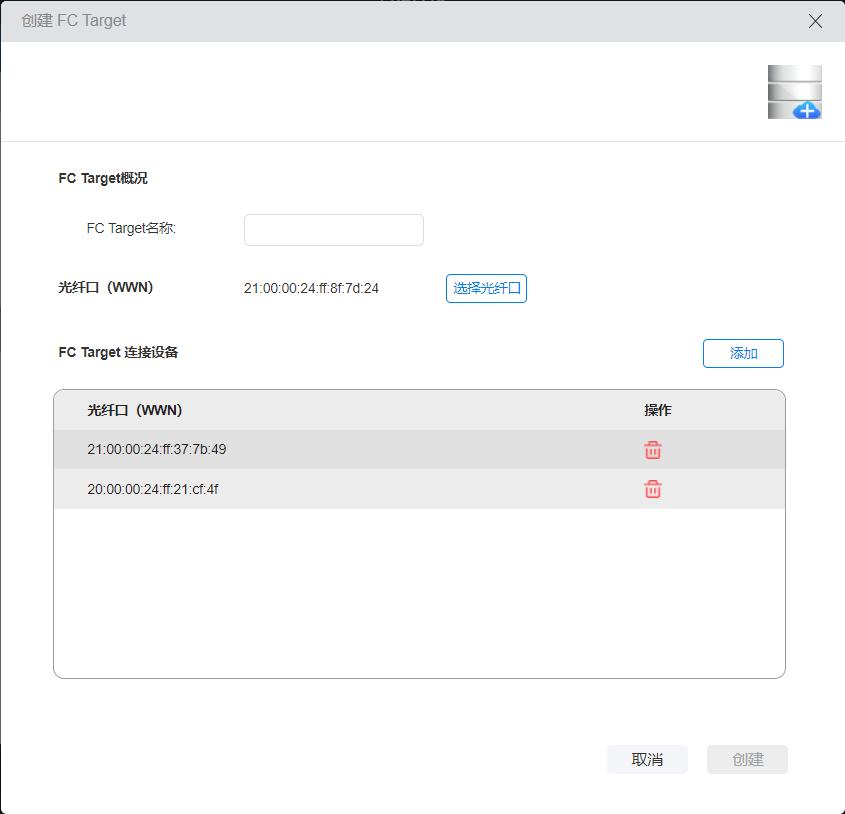Click the 创建 button

click(x=747, y=760)
